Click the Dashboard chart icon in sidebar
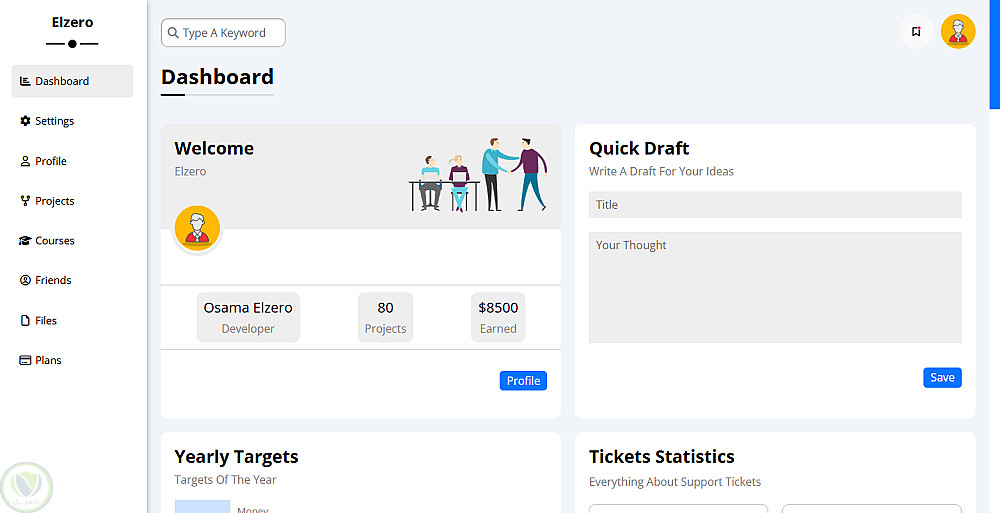This screenshot has height=513, width=1000. coord(25,81)
